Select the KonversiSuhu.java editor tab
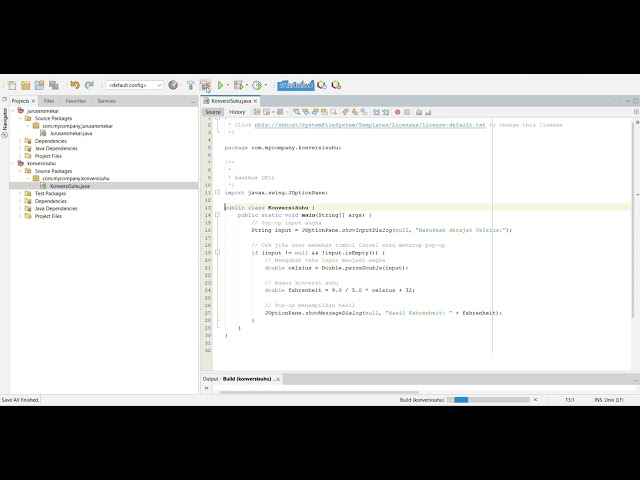Viewport: 640px width, 480px height. 231,101
